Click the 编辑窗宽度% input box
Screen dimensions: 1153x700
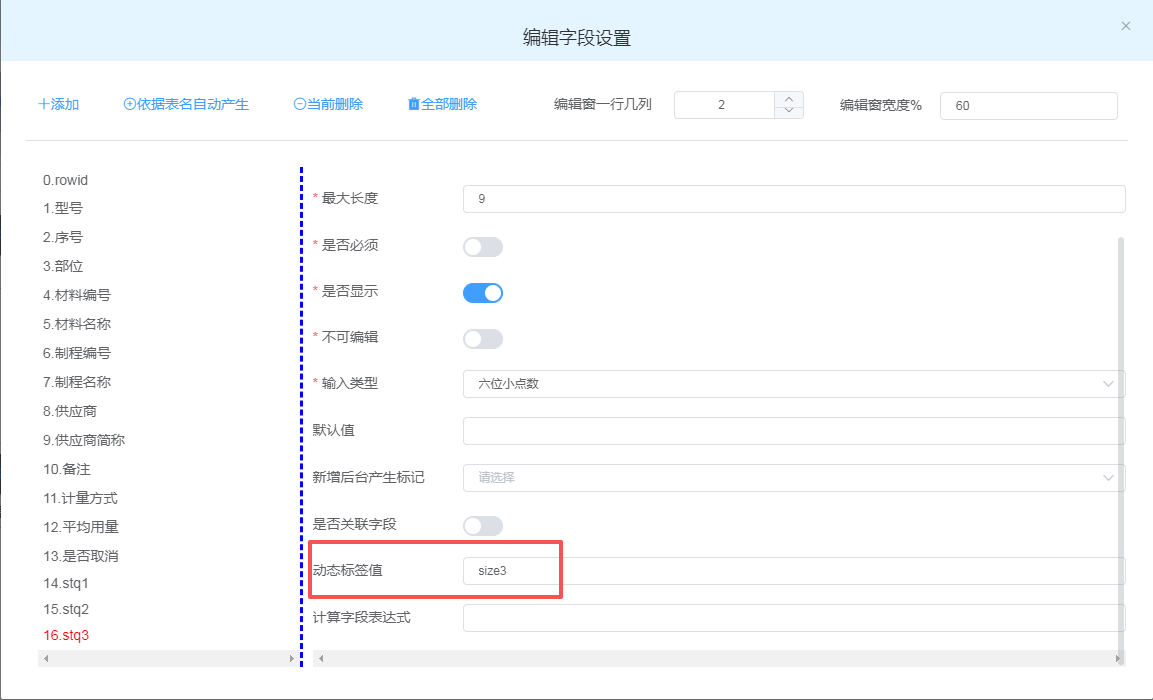1028,106
